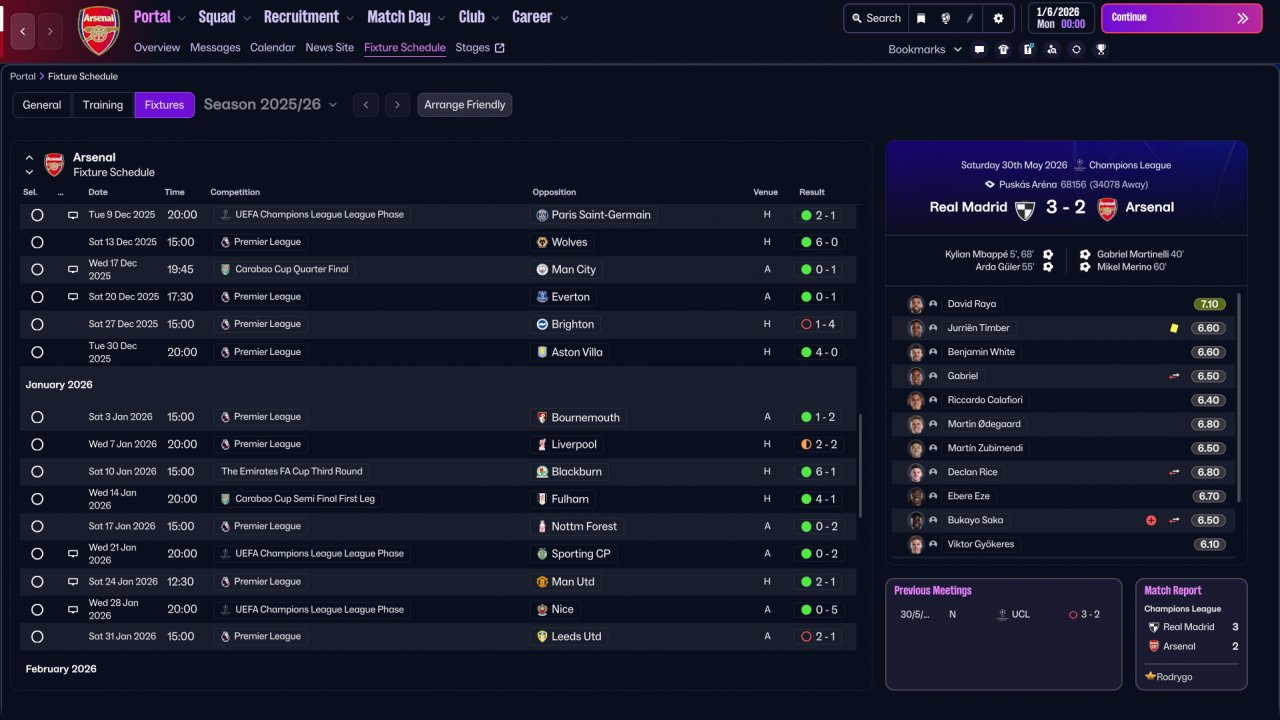
Task: Select the radio button for Wolves fixture
Action: (x=37, y=242)
